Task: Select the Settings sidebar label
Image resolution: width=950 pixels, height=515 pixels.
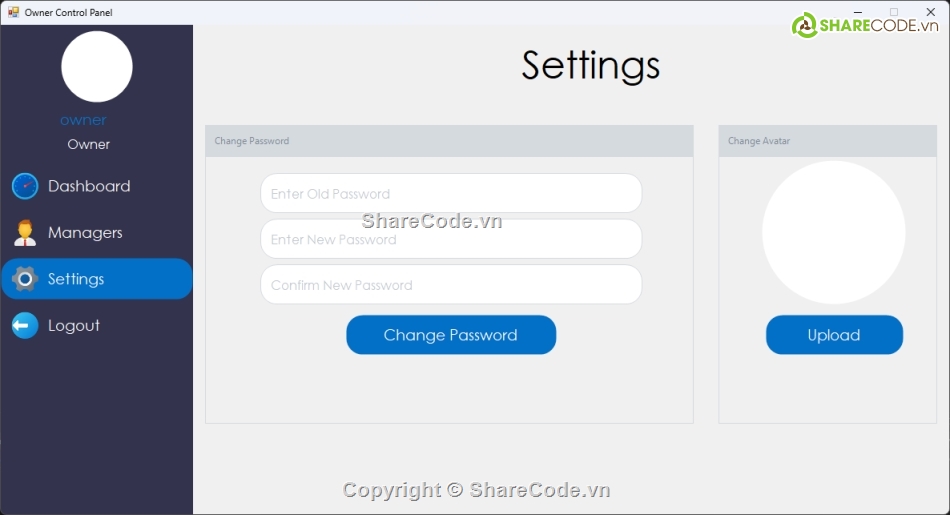Action: click(x=76, y=279)
